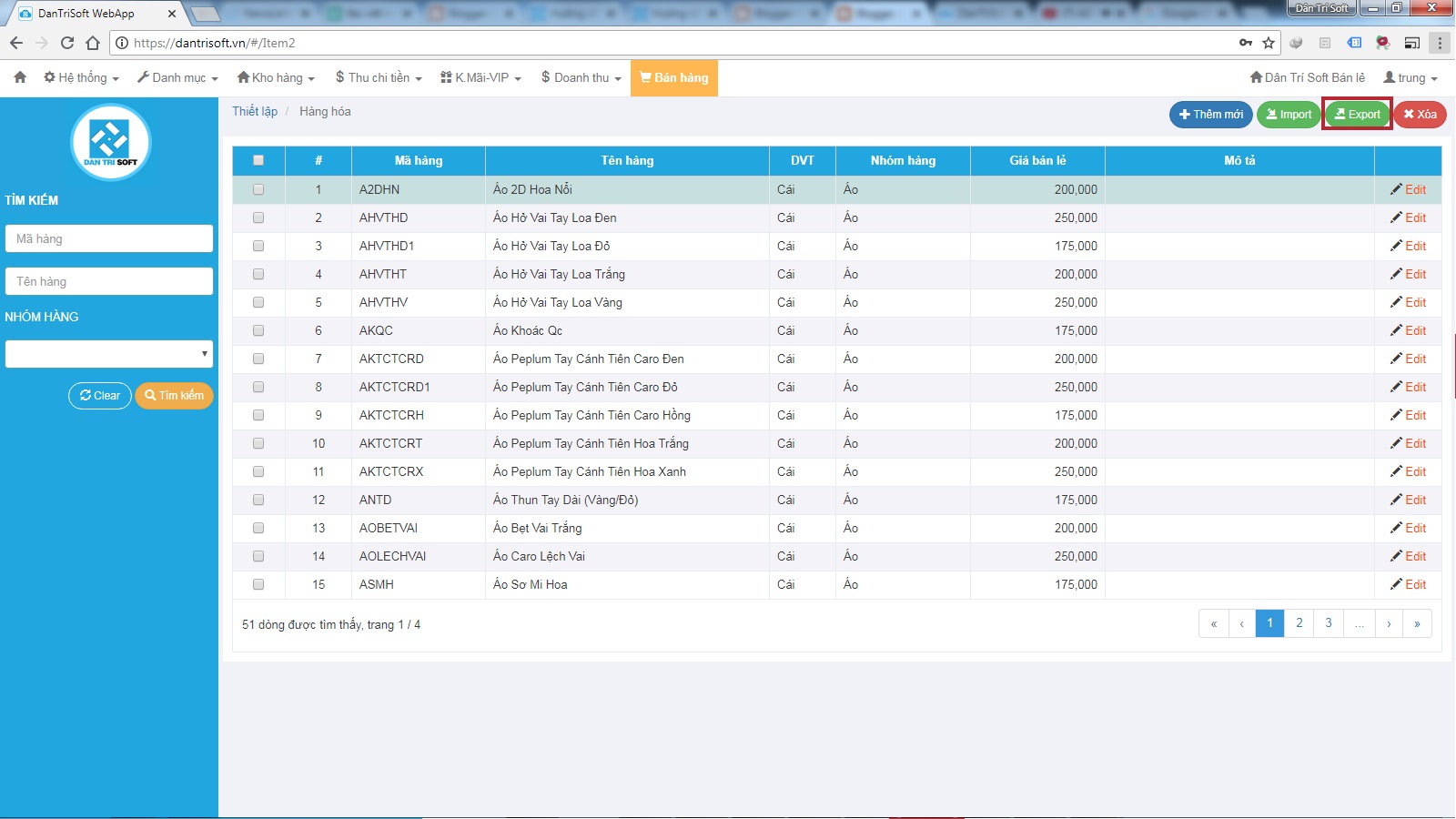This screenshot has width=1456, height=819.
Task: Click the Thêm mới button
Action: (x=1210, y=114)
